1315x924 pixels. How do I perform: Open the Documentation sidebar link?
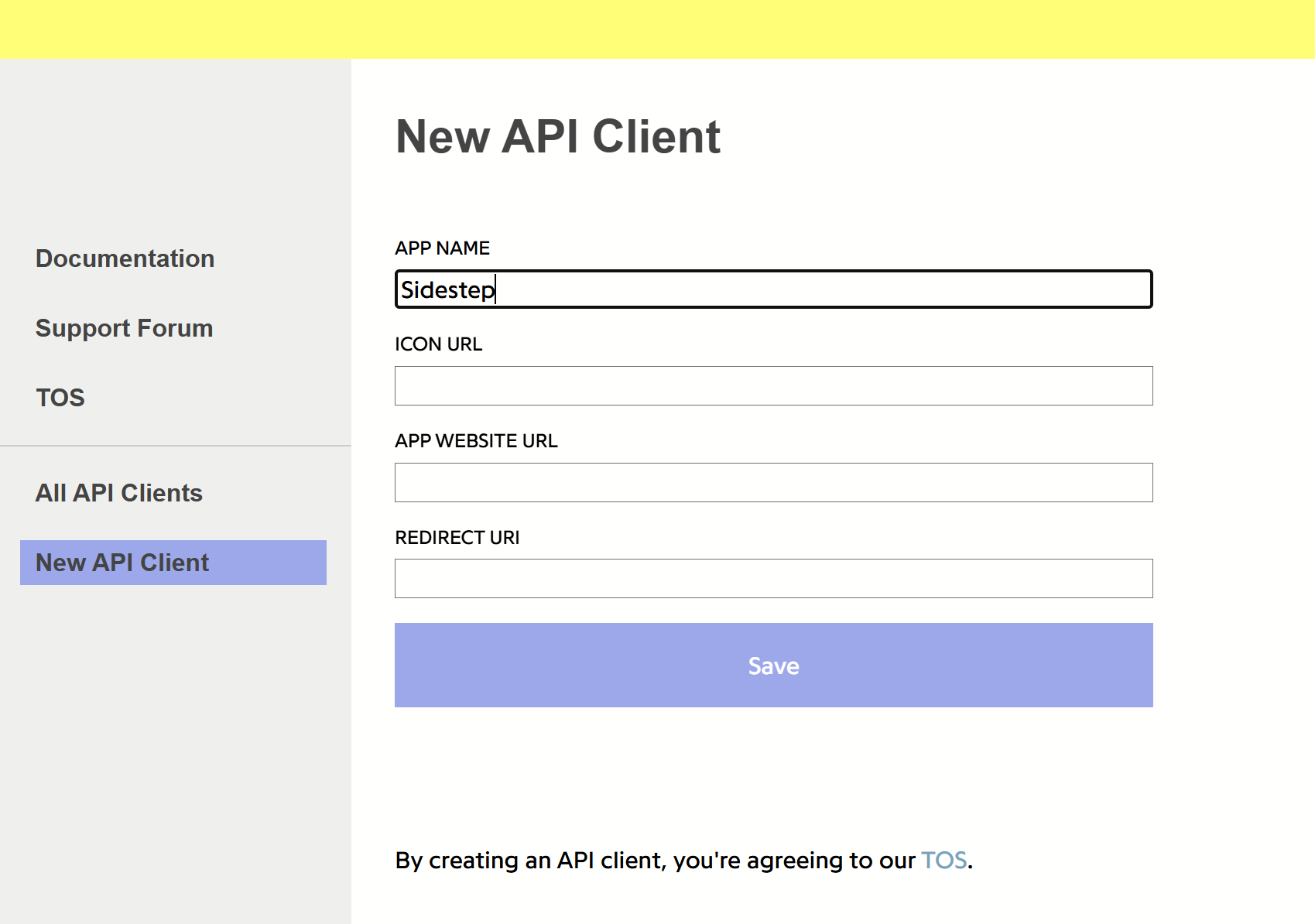(x=125, y=258)
